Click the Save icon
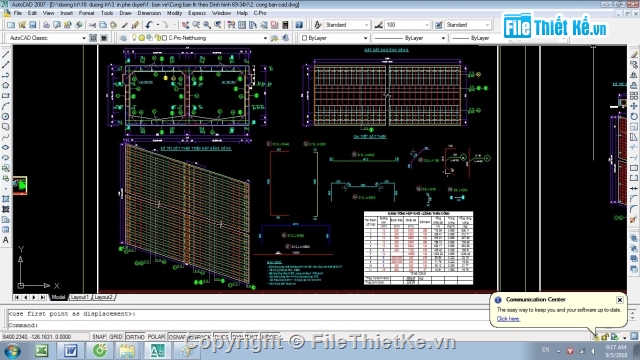Screen dimensions: 640x360 [33, 25]
